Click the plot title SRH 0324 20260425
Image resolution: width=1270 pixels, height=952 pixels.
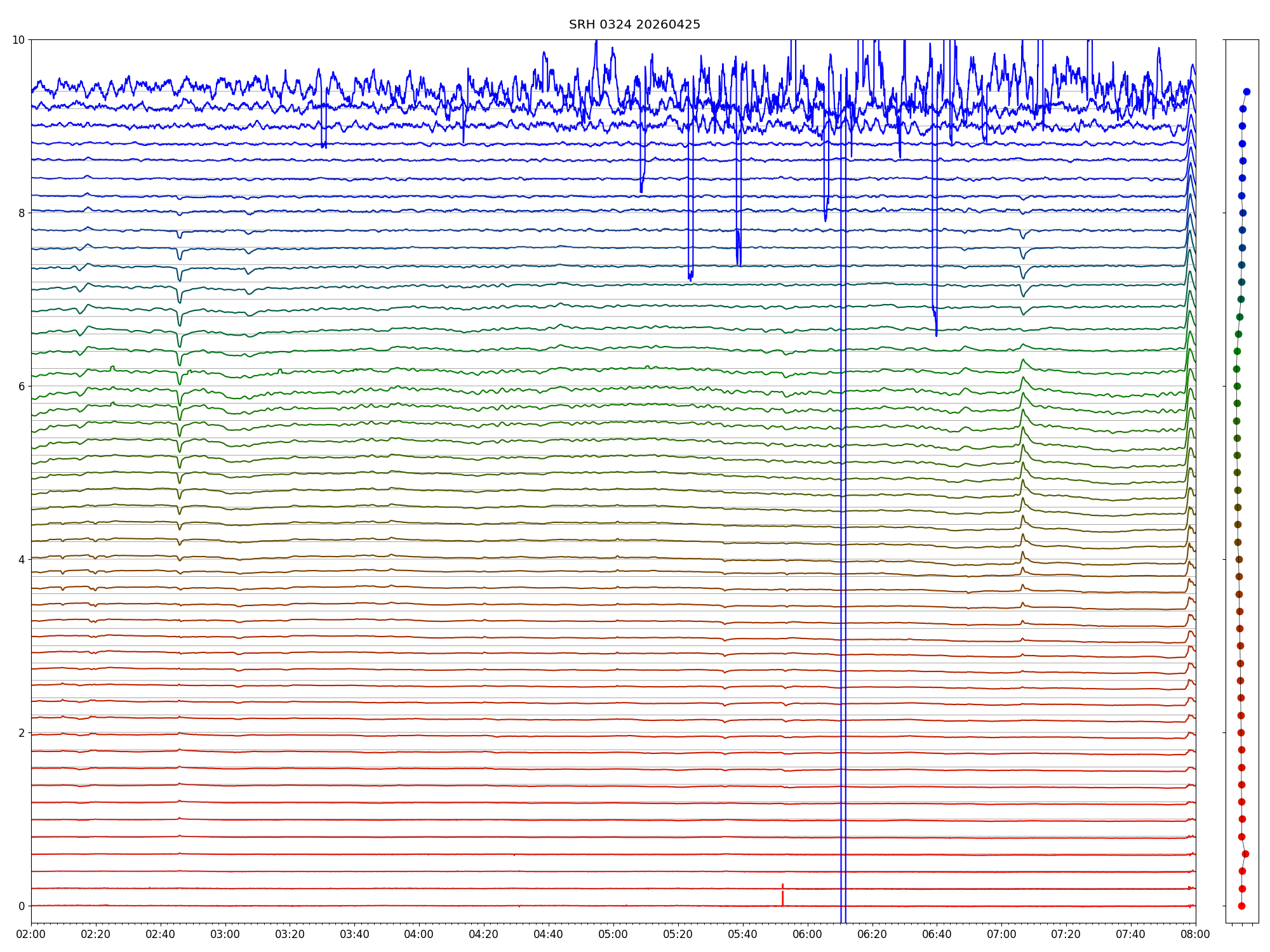[x=634, y=25]
